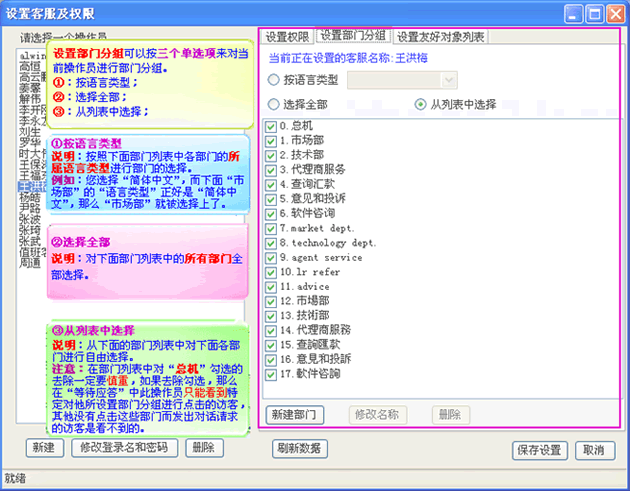Pick the 从列表中选择 radio option

(421, 104)
